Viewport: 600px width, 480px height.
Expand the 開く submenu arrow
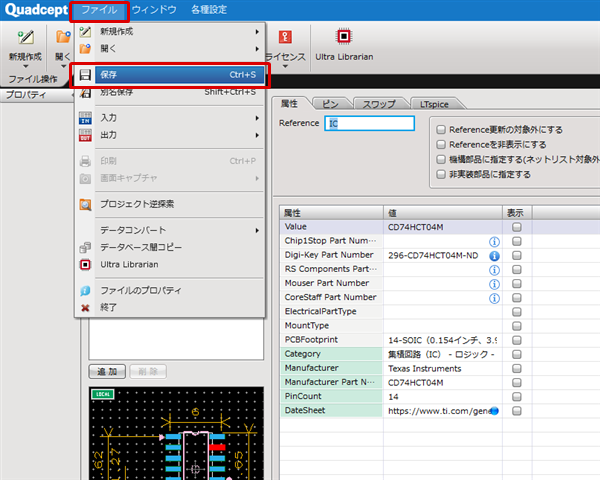tap(257, 49)
